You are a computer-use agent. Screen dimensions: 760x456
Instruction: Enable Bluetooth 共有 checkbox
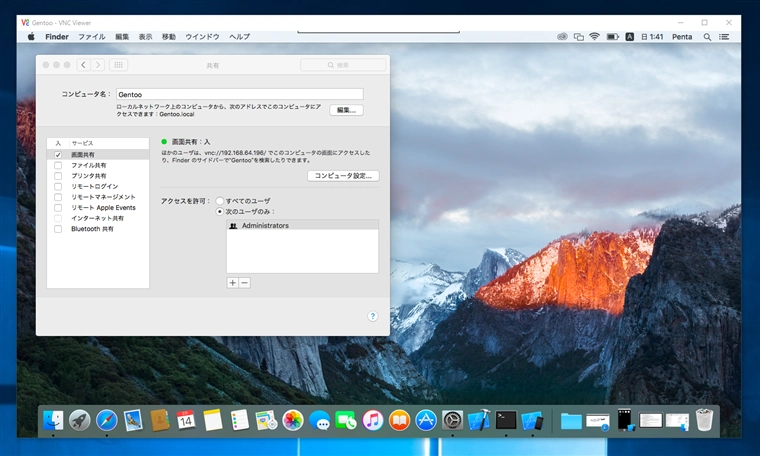(58, 229)
